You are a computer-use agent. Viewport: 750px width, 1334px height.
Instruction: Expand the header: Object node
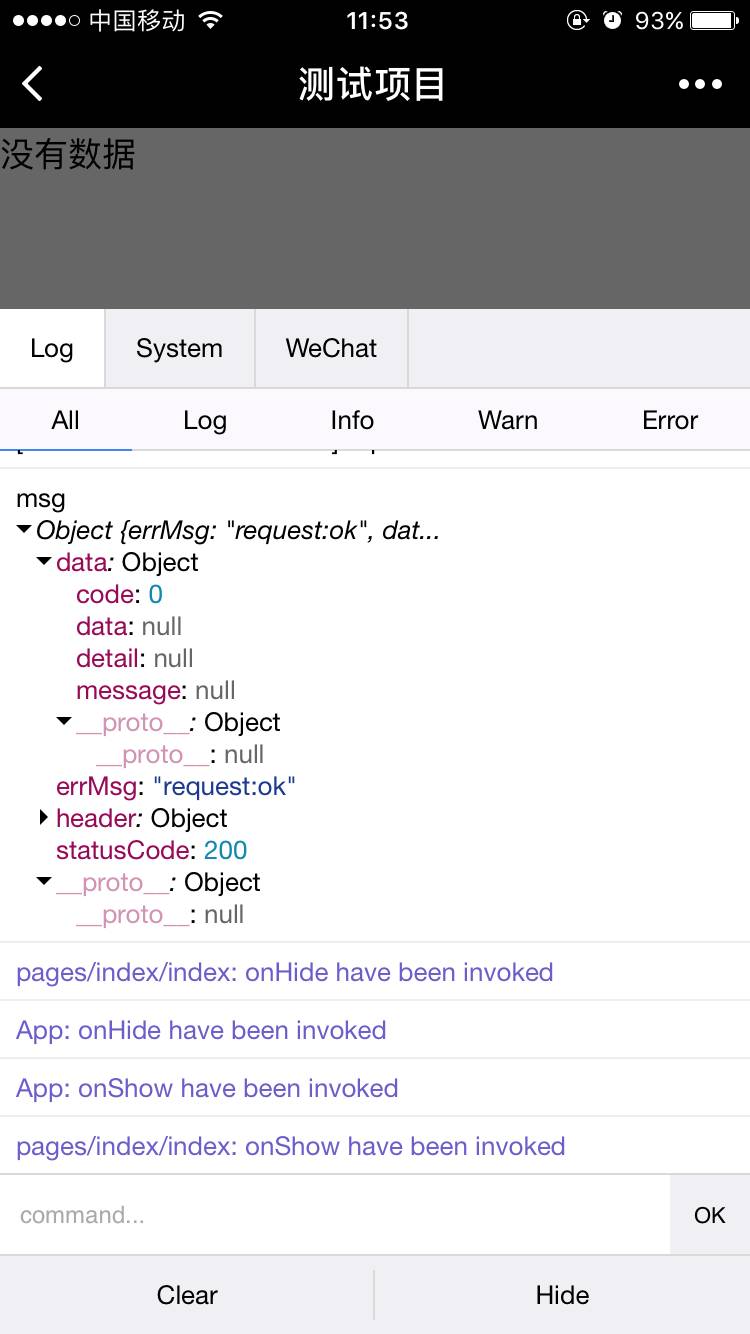[44, 818]
